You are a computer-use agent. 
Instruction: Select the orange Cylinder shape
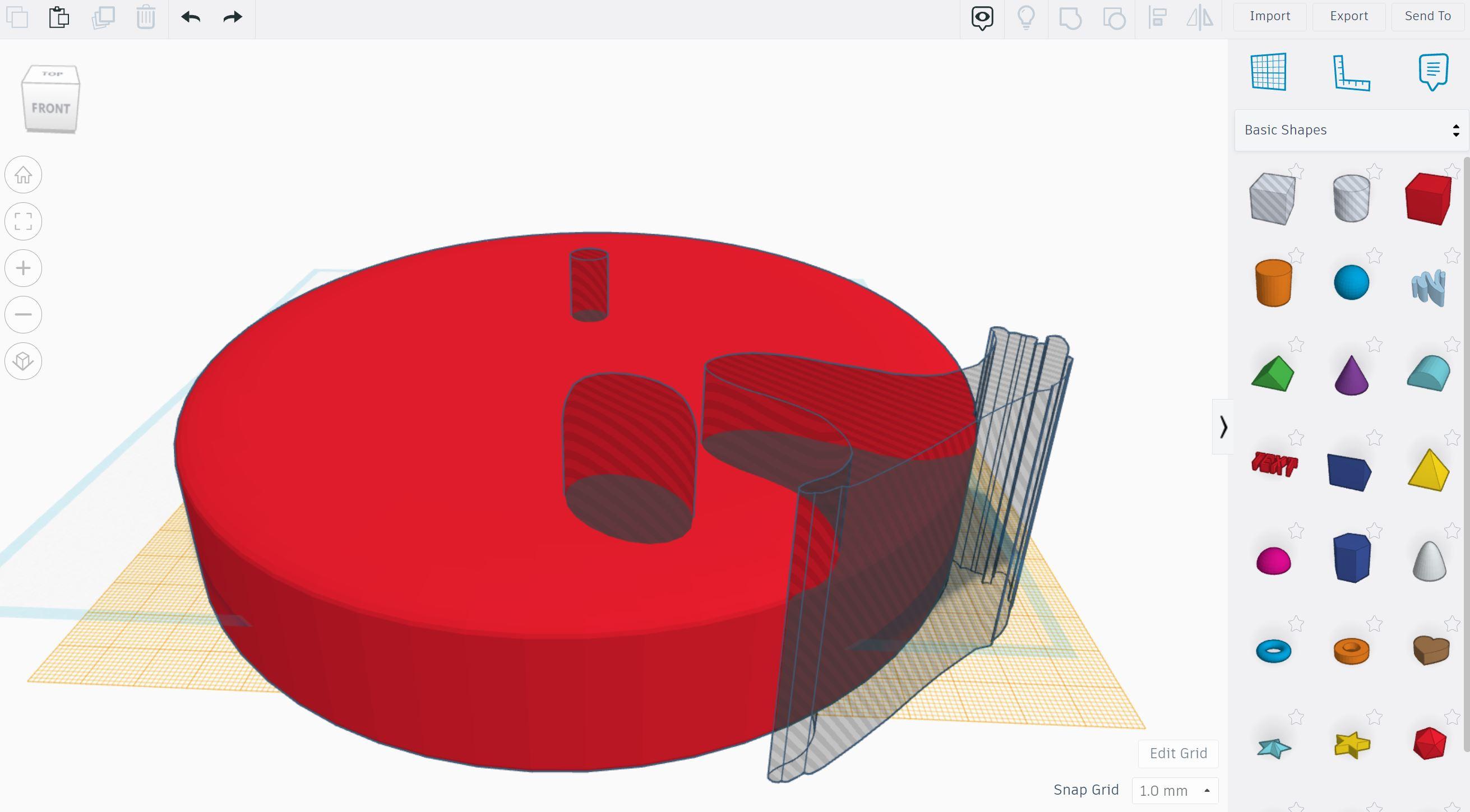pos(1274,283)
